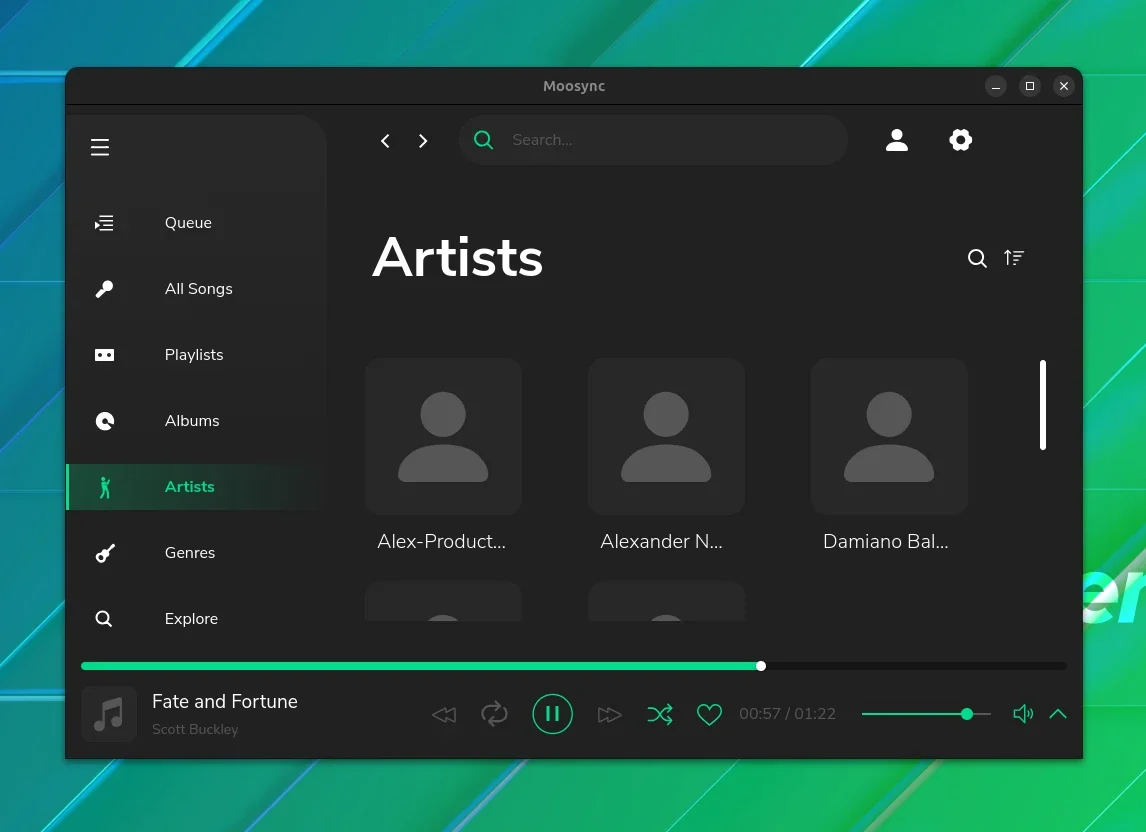
Task: Navigate forward with the right chevron
Action: 422,140
